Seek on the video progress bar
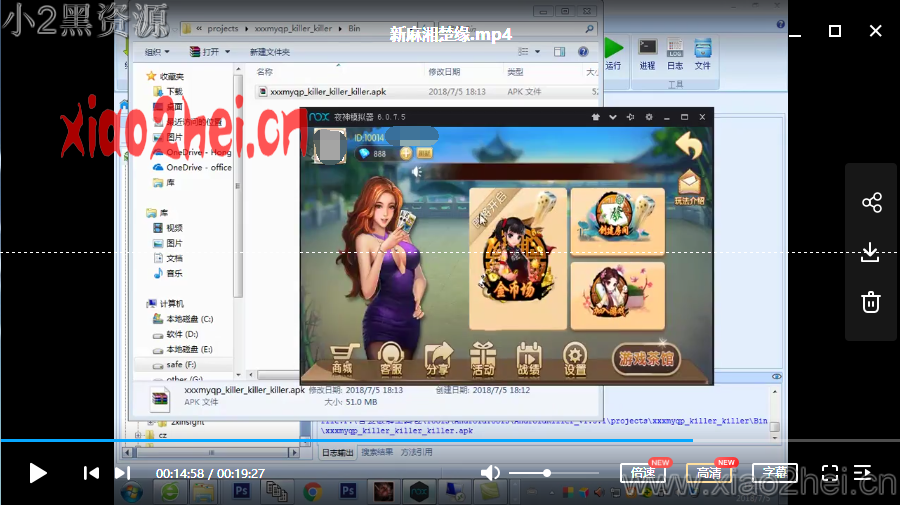Viewport: 900px width, 505px height. tap(450, 440)
